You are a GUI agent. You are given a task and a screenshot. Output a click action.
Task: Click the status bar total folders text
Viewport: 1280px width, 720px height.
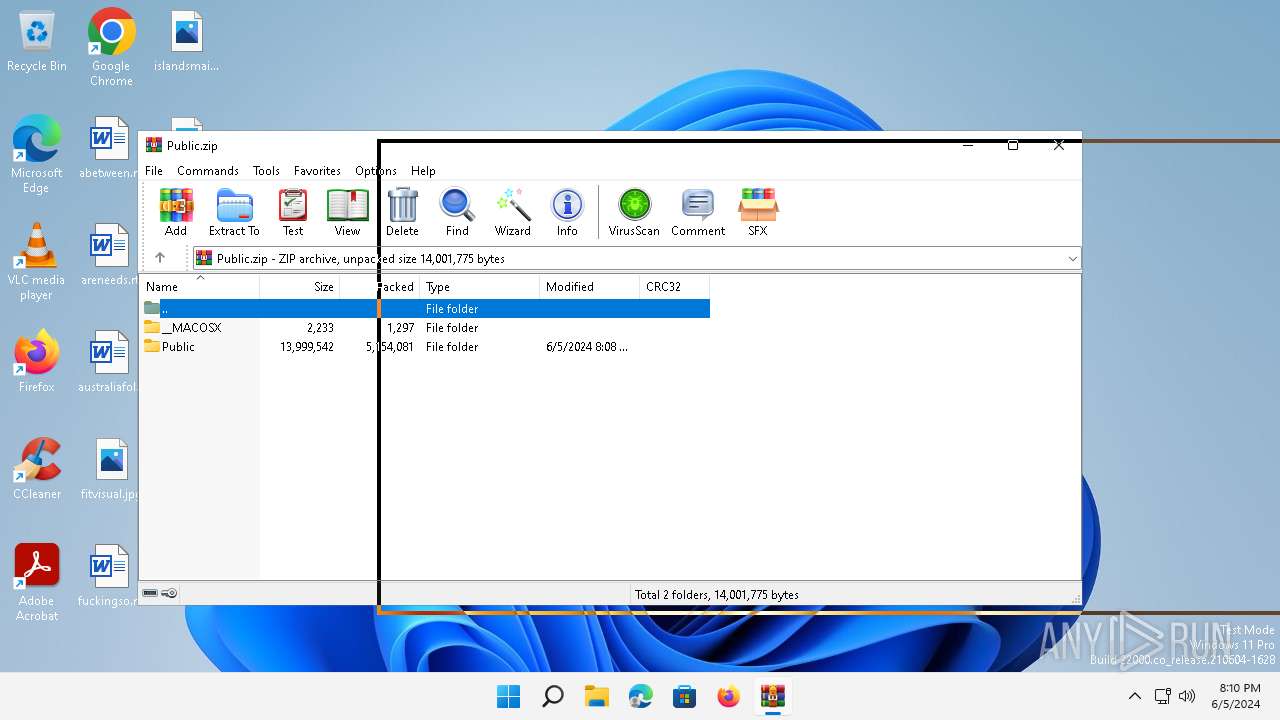coord(717,595)
